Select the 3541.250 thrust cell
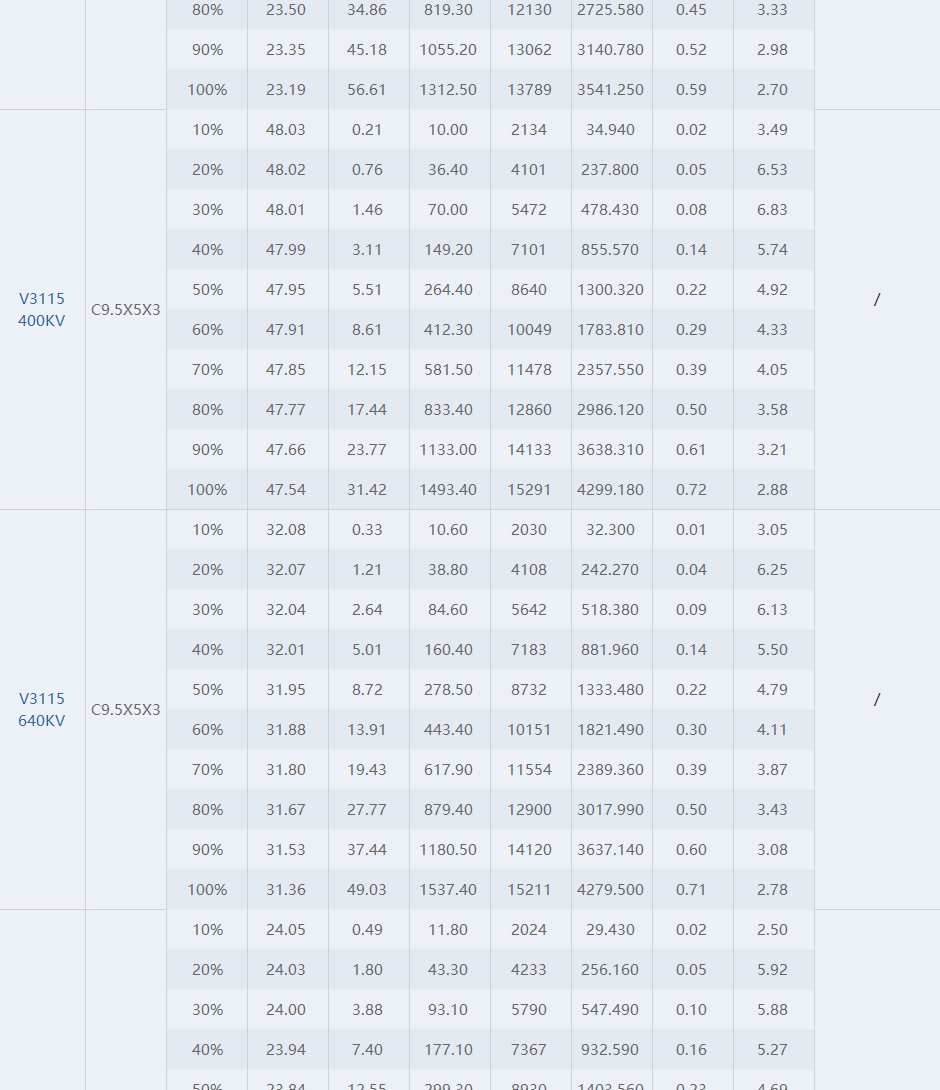Screen dimensions: 940x1090 pos(610,90)
